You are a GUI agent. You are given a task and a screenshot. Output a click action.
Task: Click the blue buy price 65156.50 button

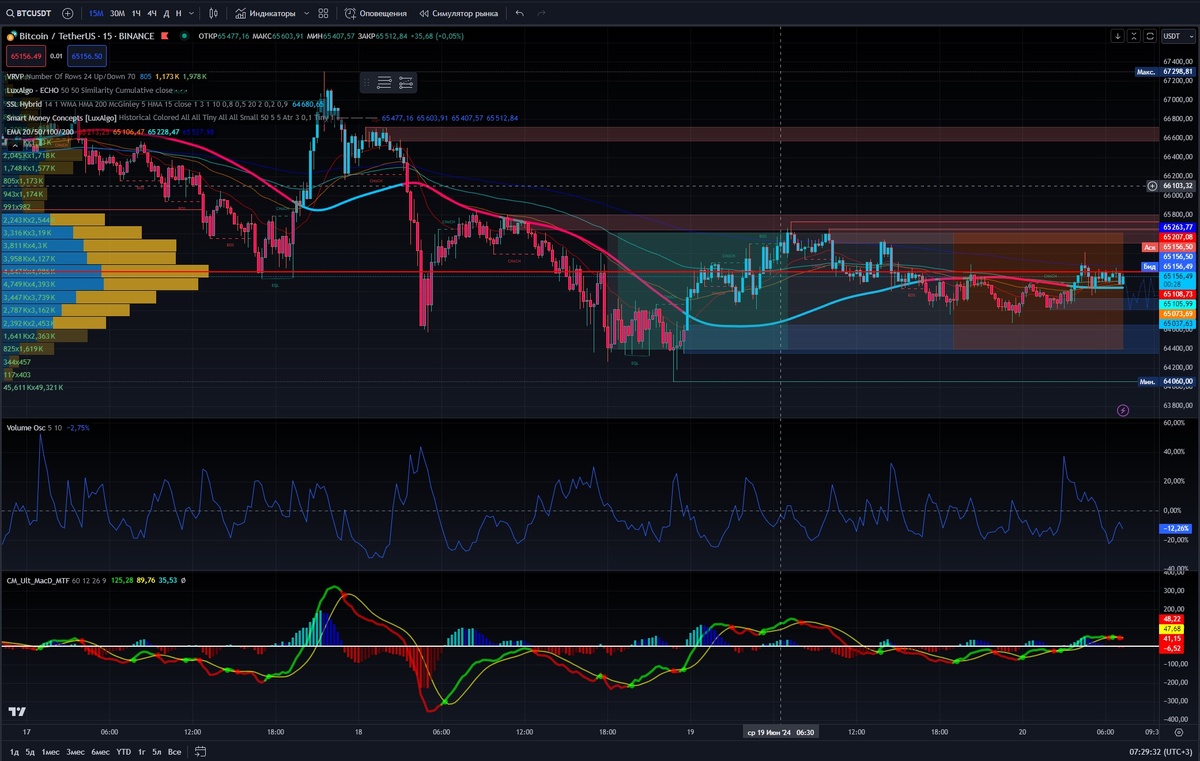pos(88,56)
